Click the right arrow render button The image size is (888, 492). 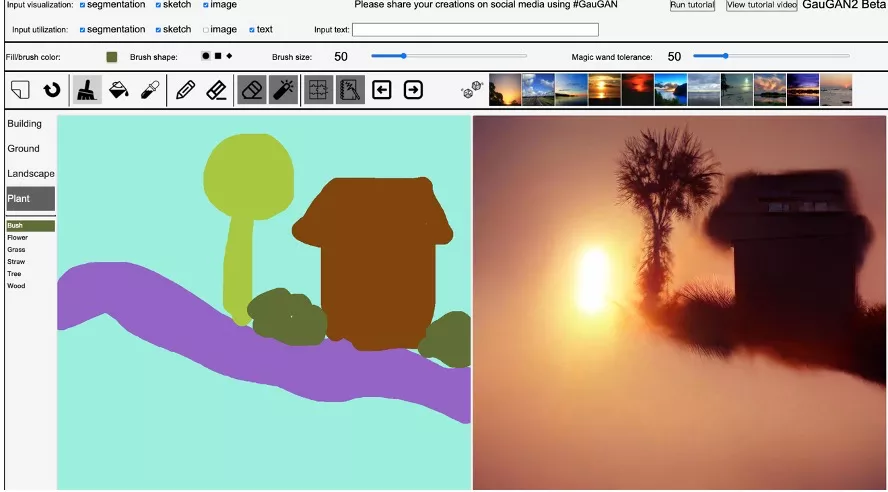pyautogui.click(x=413, y=90)
